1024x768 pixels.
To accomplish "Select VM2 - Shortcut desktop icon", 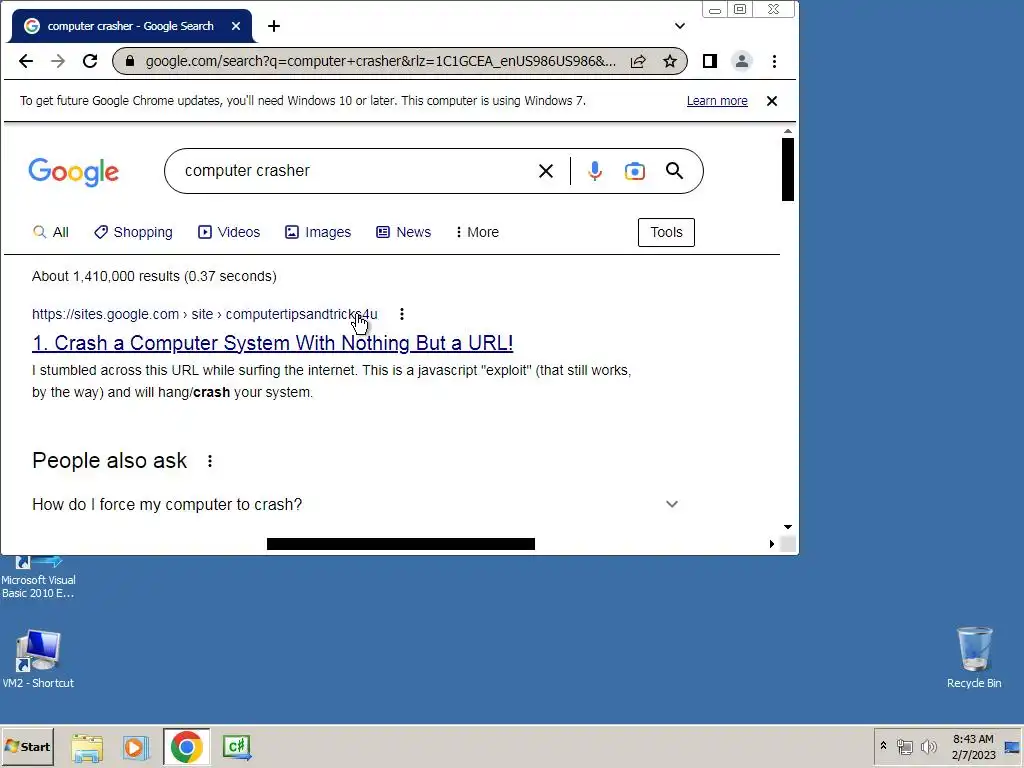I will [x=38, y=659].
